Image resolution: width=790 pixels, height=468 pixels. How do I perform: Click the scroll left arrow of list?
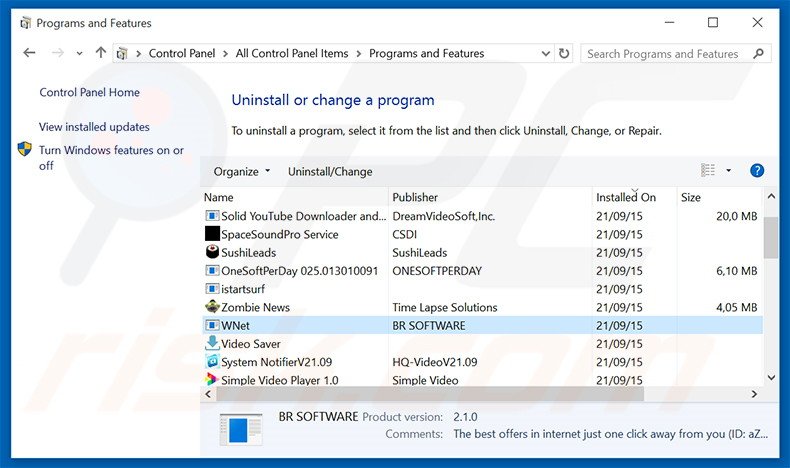coord(208,394)
